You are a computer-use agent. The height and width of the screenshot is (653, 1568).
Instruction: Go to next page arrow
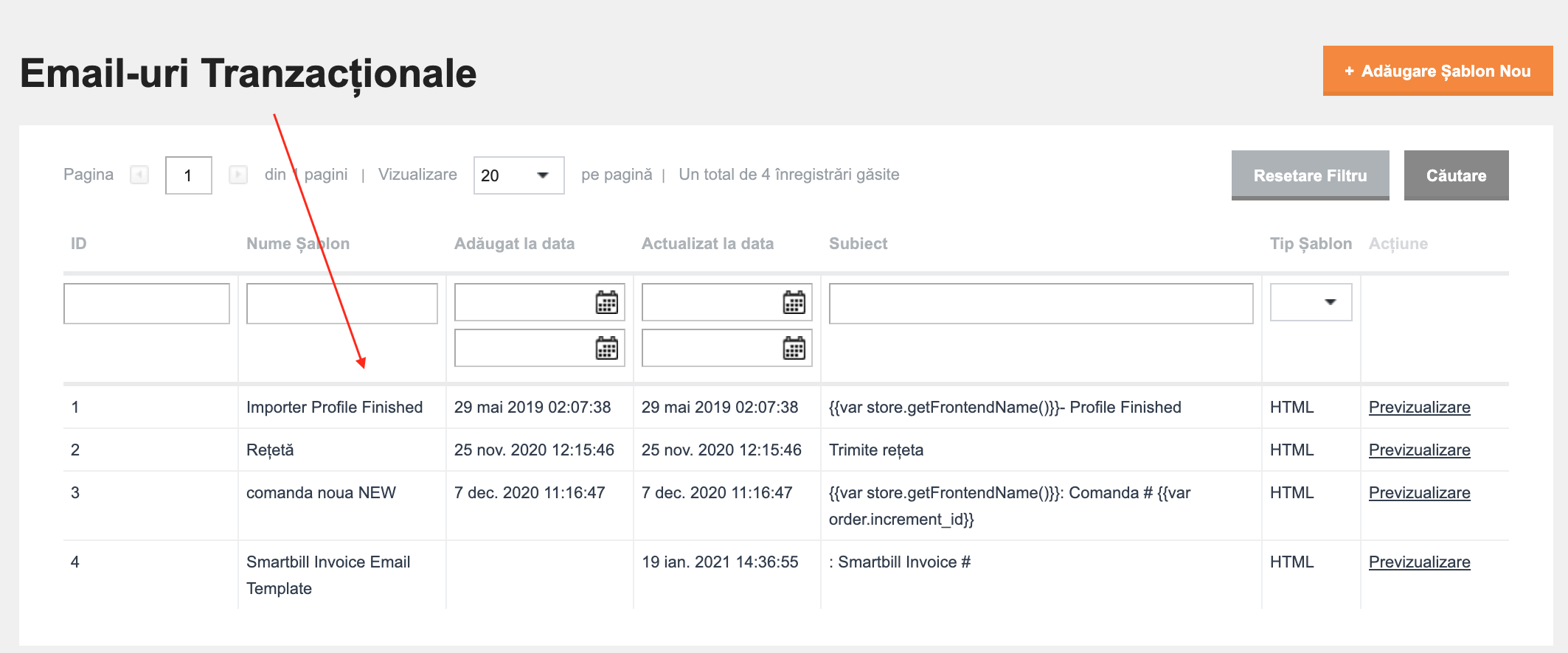click(238, 175)
